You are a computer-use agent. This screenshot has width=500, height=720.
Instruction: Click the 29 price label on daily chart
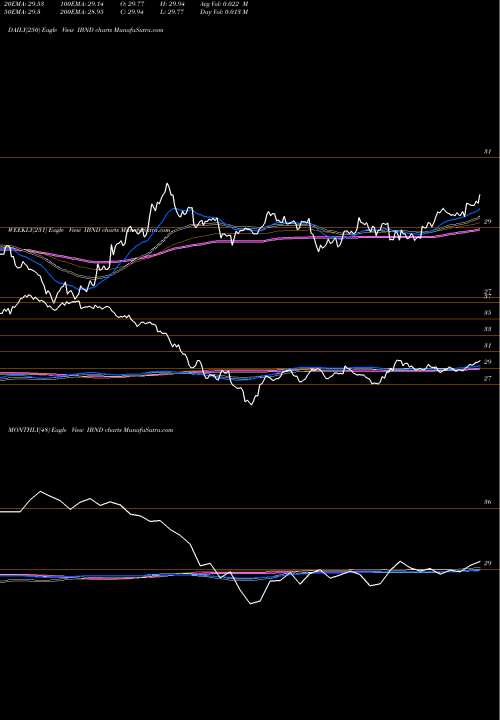click(x=488, y=221)
